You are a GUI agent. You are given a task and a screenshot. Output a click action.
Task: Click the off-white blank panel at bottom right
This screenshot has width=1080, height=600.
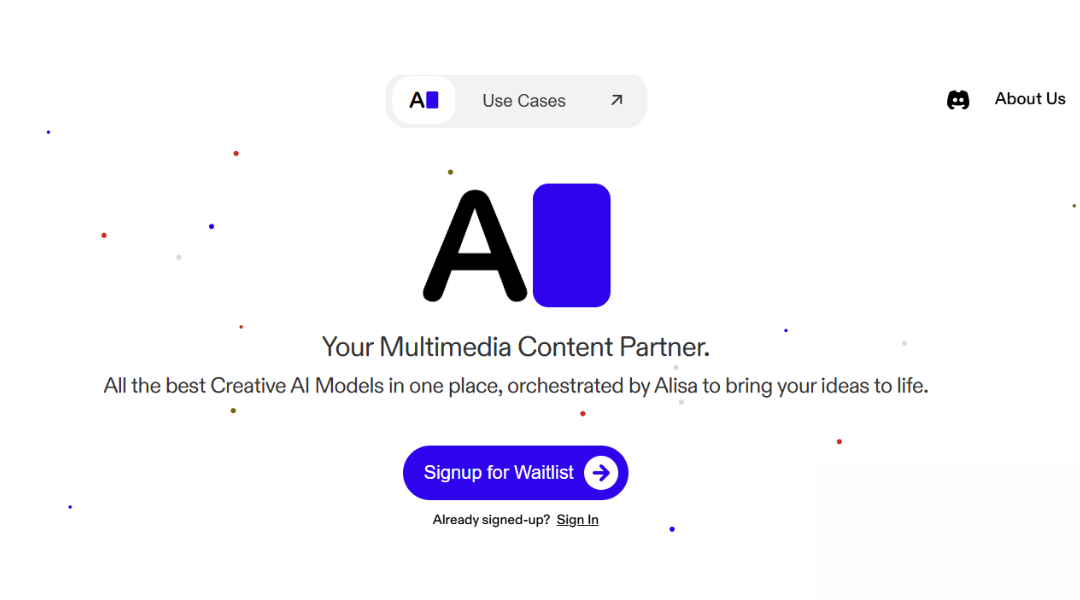pyautogui.click(x=948, y=530)
